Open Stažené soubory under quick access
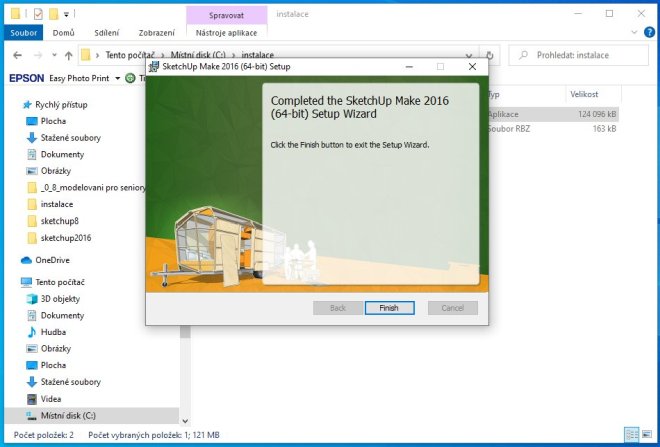 (70, 138)
